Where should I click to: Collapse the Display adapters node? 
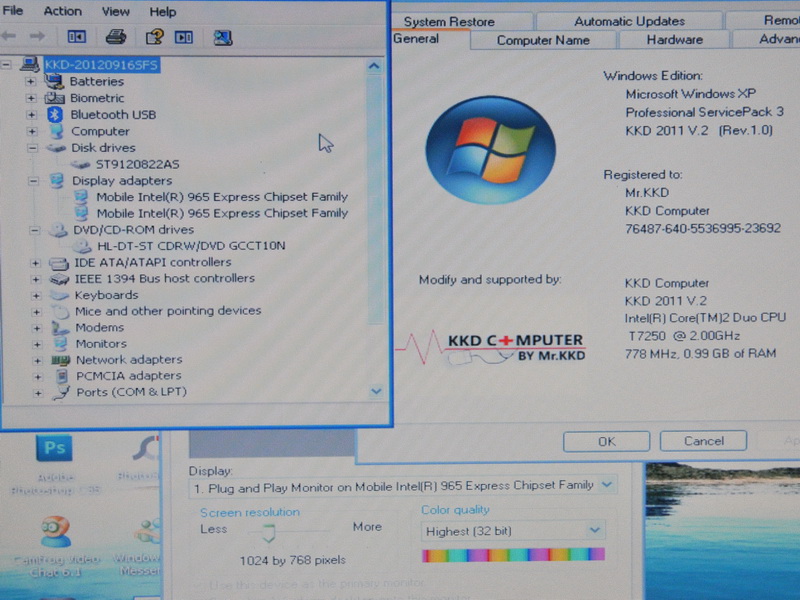pos(32,181)
